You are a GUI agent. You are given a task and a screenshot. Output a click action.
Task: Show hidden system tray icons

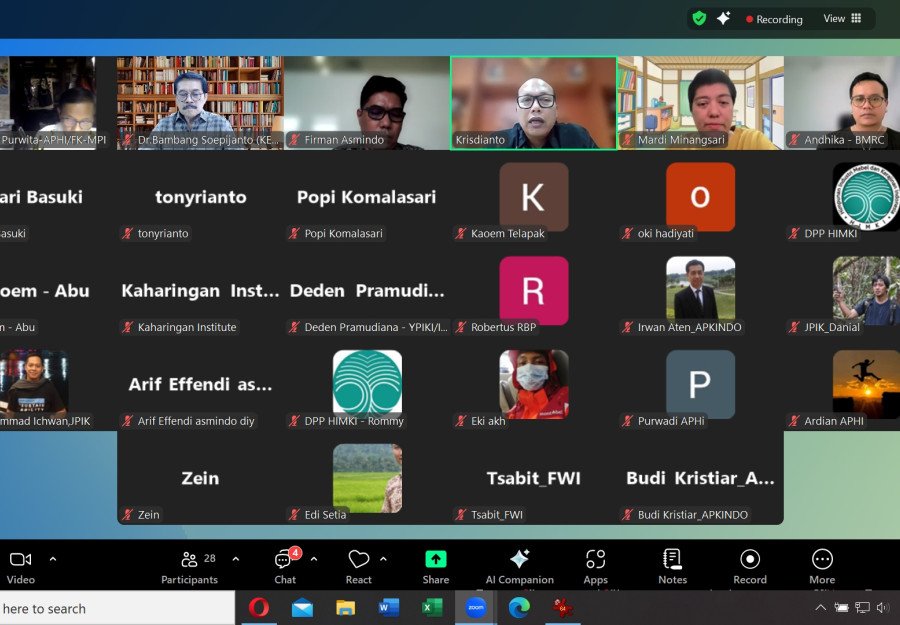point(821,607)
